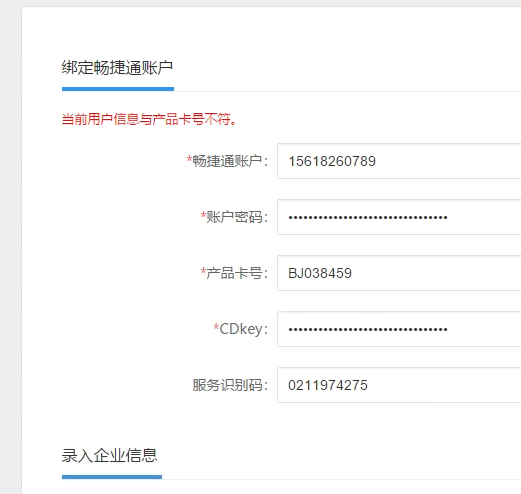521x494 pixels.
Task: Place cursor on account number 15618260789
Action: point(332,161)
